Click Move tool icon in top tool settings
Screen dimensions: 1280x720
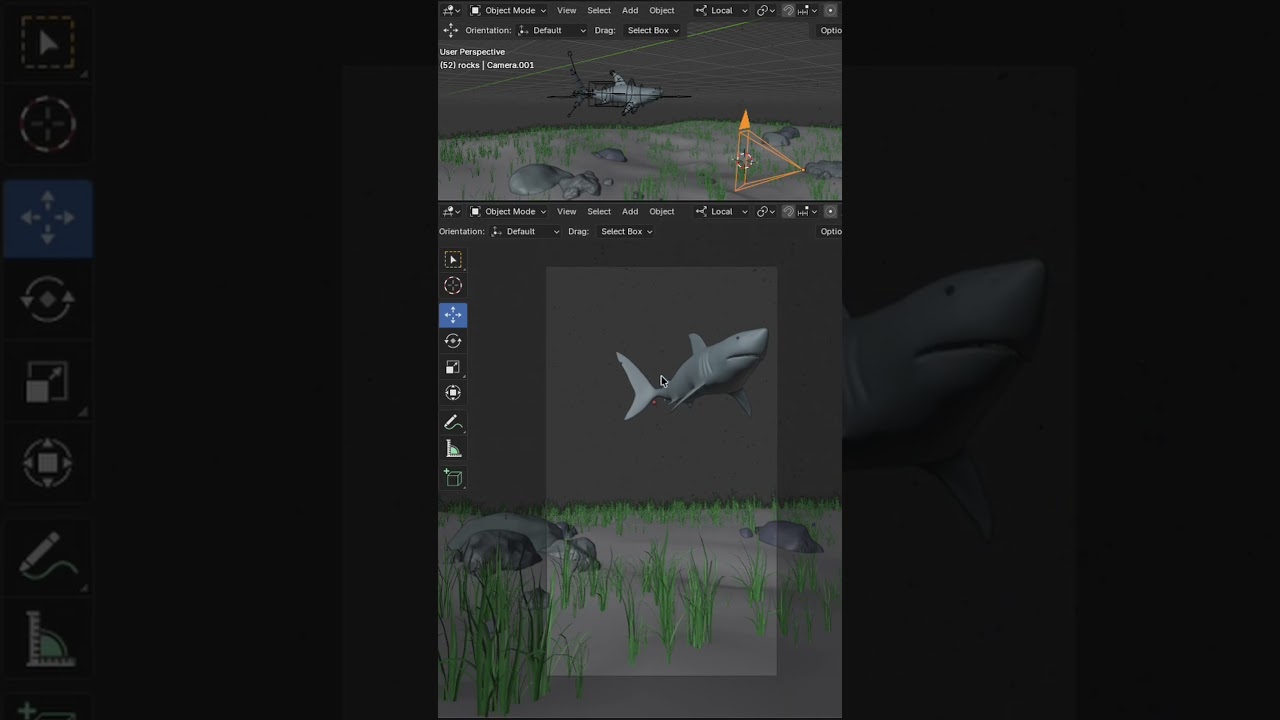click(x=451, y=30)
